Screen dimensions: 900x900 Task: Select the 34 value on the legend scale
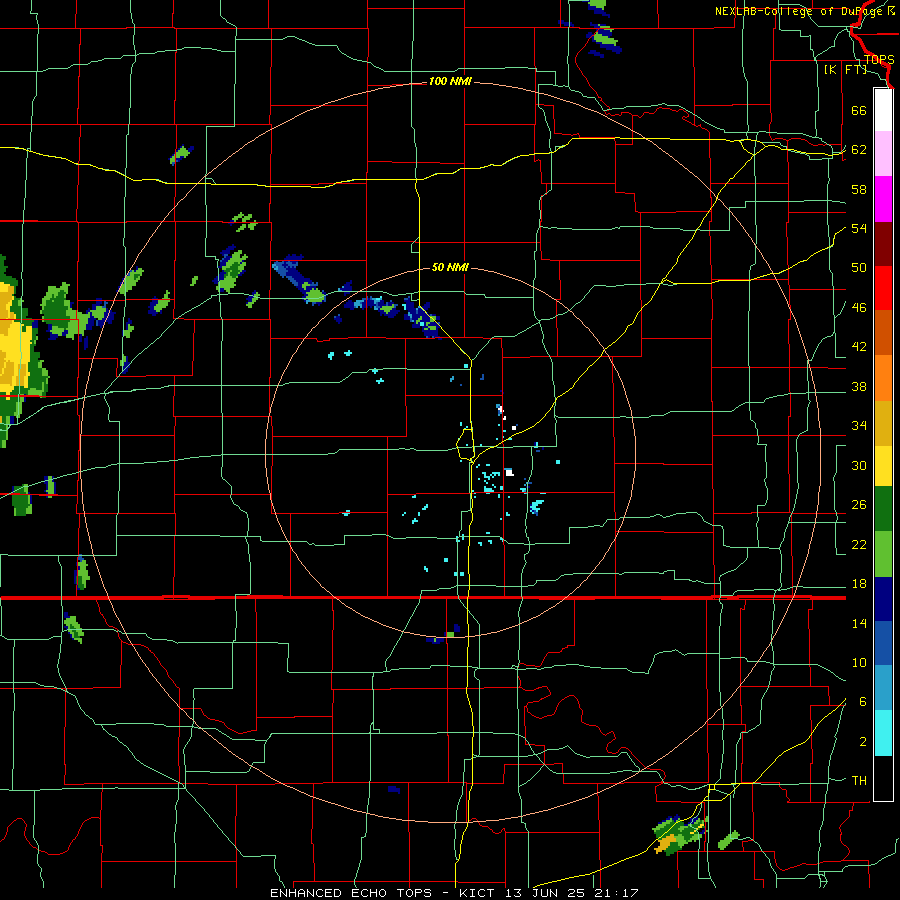[x=859, y=426]
